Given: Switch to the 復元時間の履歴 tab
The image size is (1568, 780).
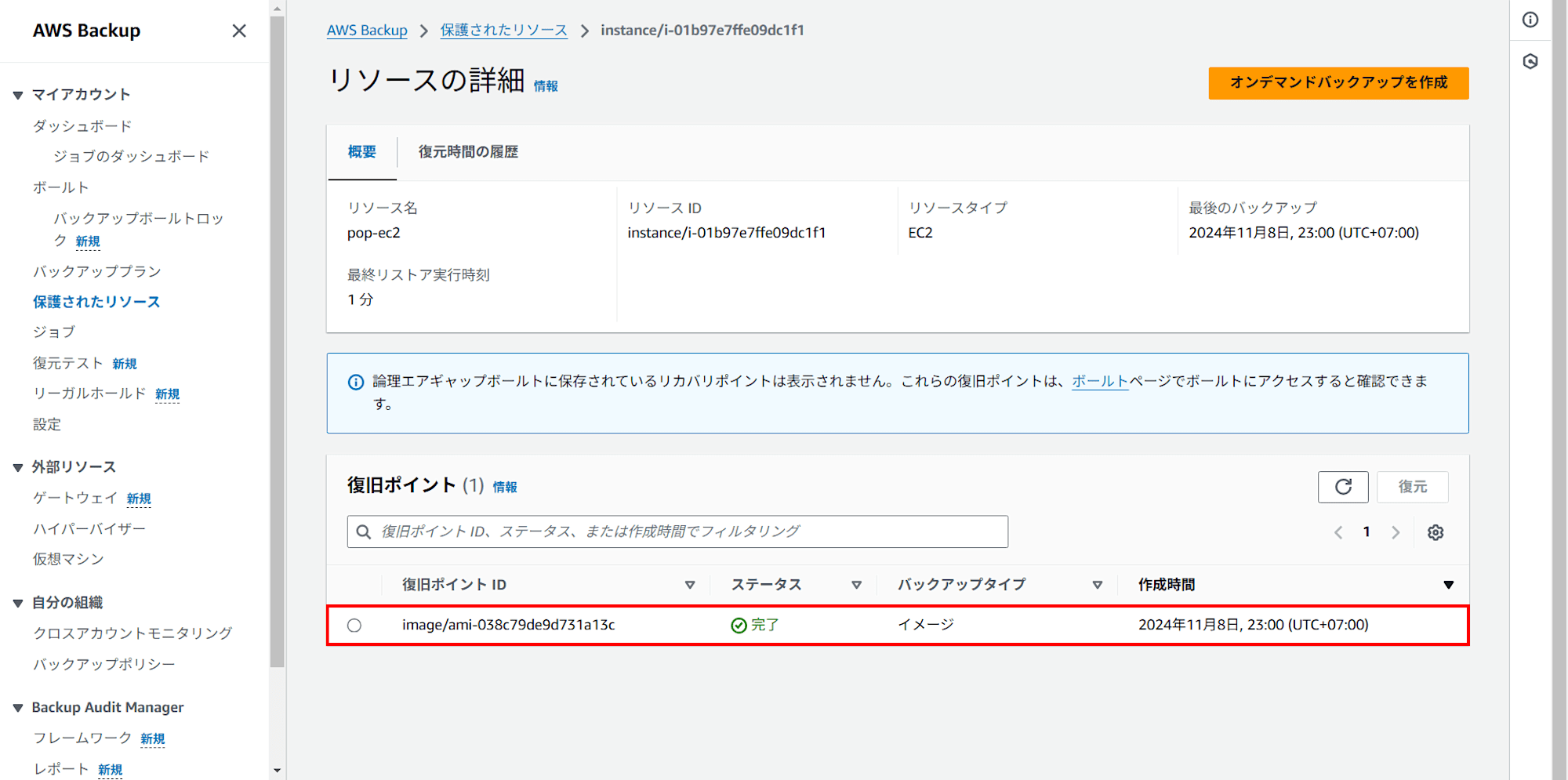Looking at the screenshot, I should [x=468, y=152].
